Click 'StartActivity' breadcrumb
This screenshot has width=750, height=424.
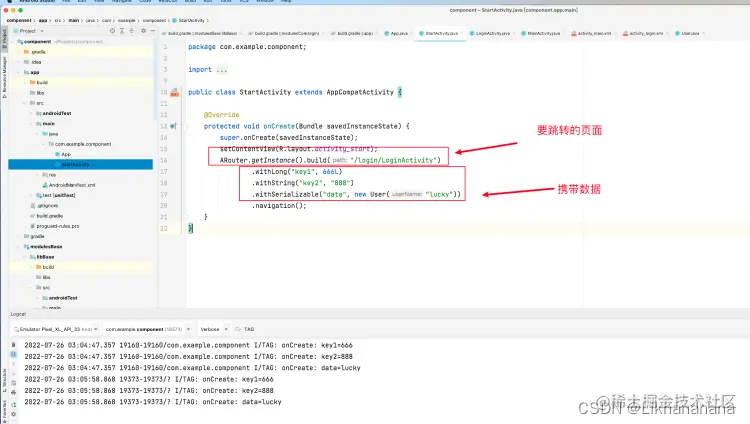pos(188,21)
